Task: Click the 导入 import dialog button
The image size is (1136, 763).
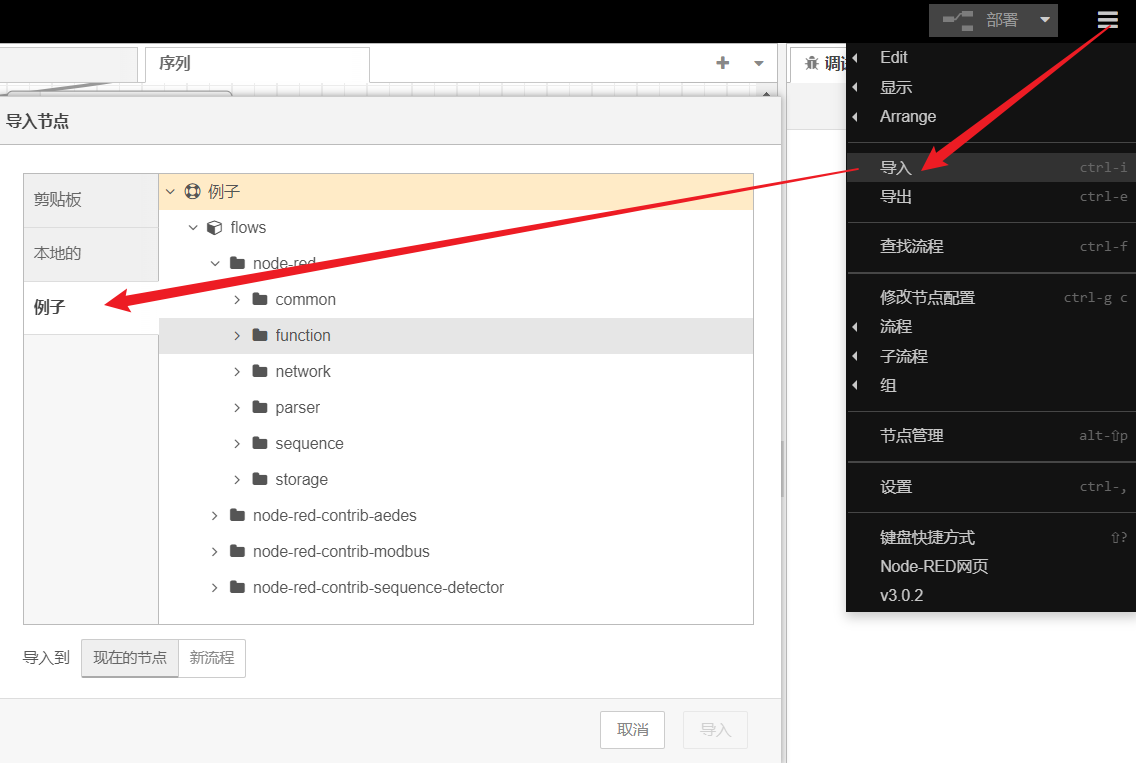Action: [716, 730]
